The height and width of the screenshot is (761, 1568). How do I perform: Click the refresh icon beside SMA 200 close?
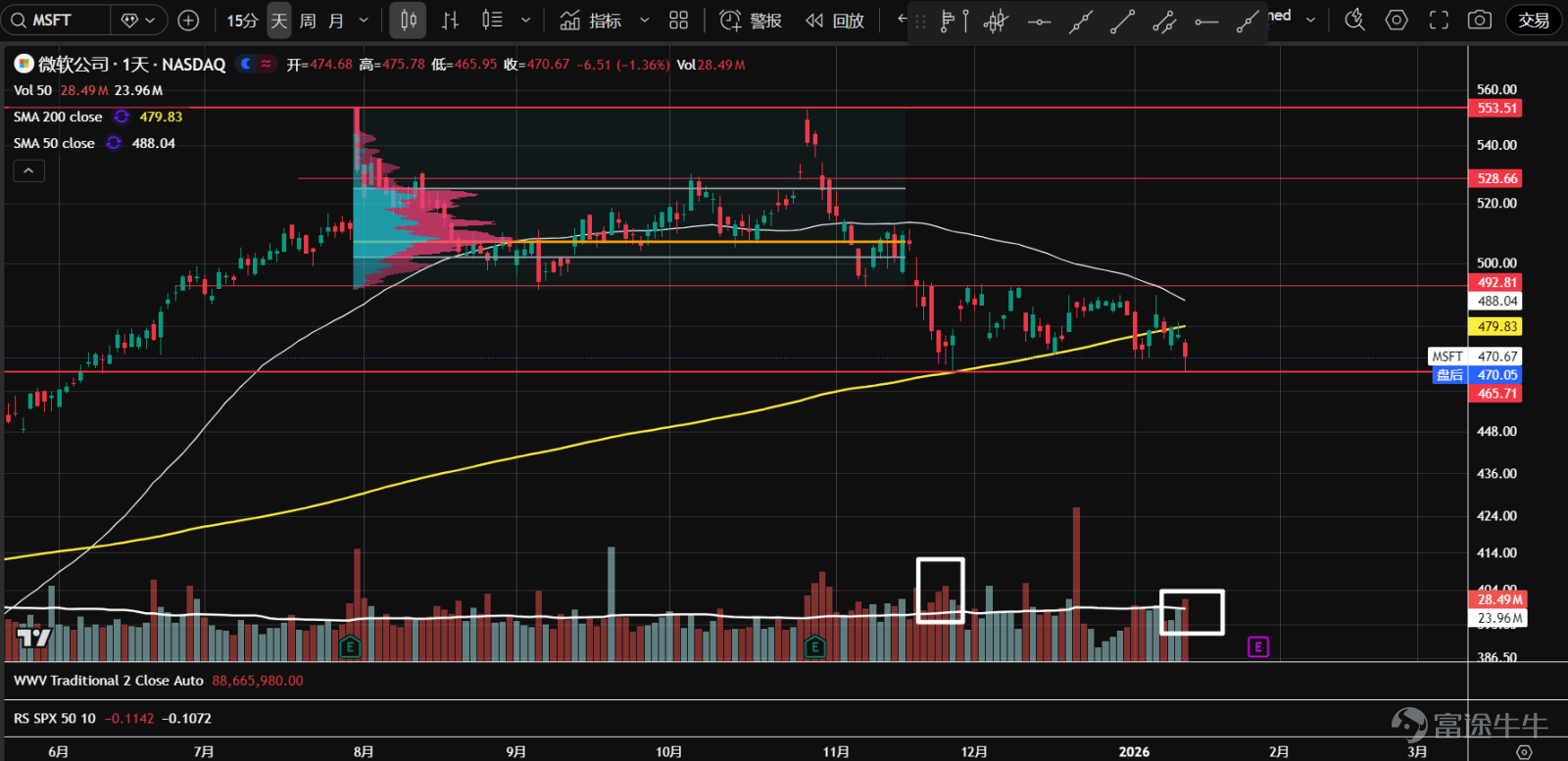(x=122, y=117)
